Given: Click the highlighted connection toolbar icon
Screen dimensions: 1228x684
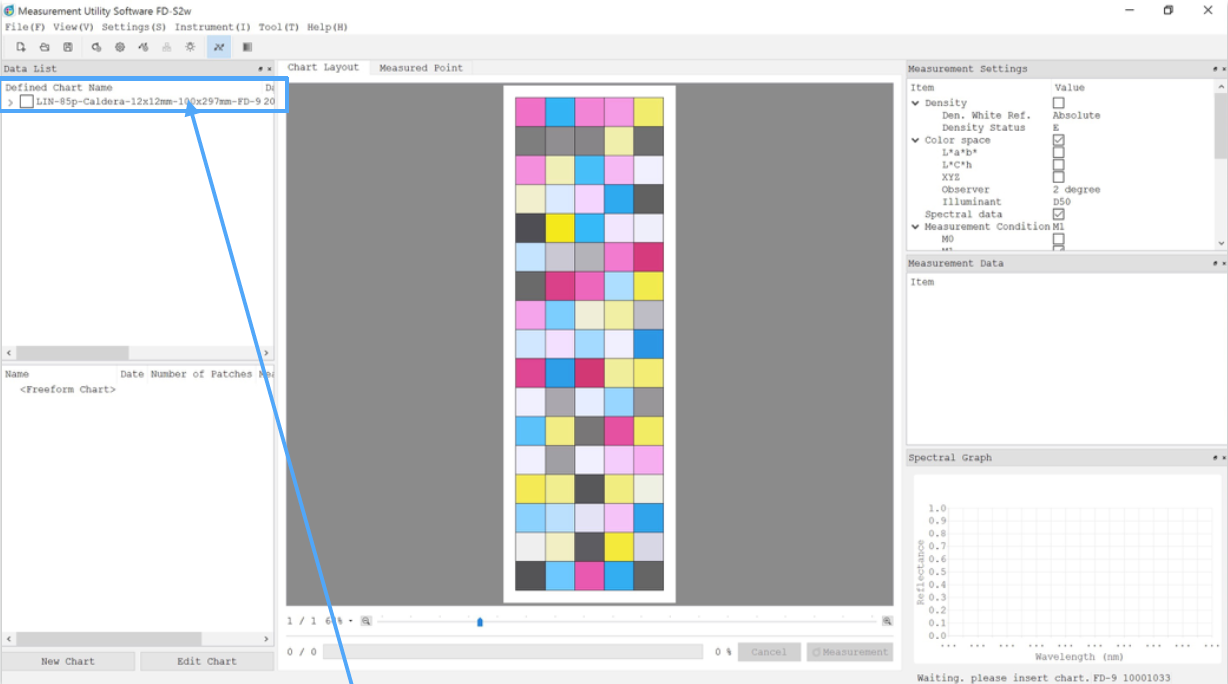Looking at the screenshot, I should tap(218, 47).
